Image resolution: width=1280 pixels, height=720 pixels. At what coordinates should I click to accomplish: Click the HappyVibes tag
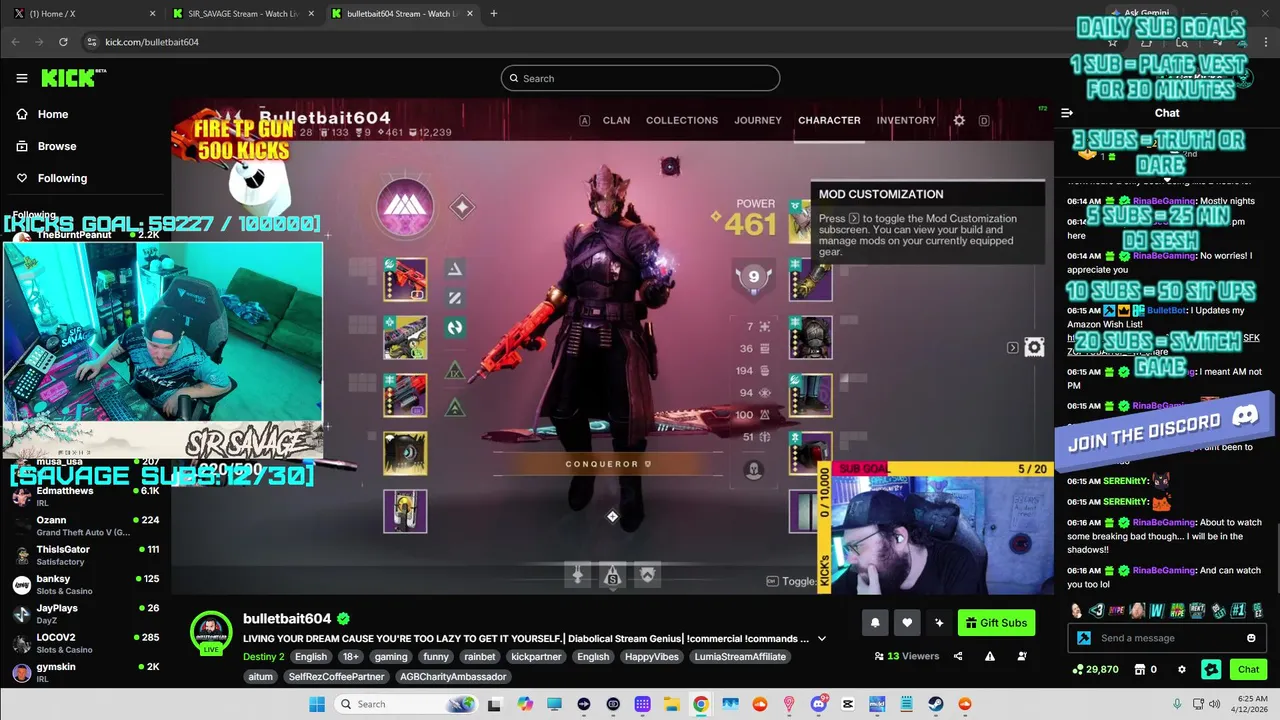(x=650, y=657)
